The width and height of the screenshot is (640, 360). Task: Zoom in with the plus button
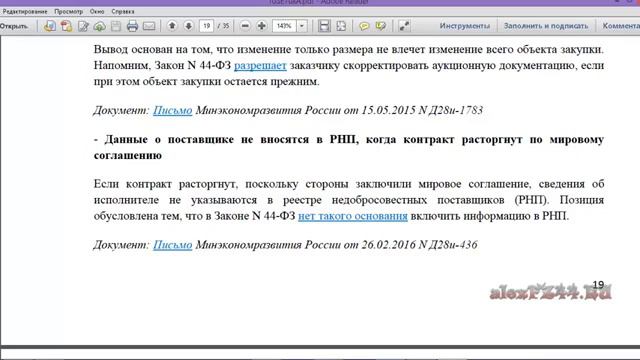coord(261,26)
